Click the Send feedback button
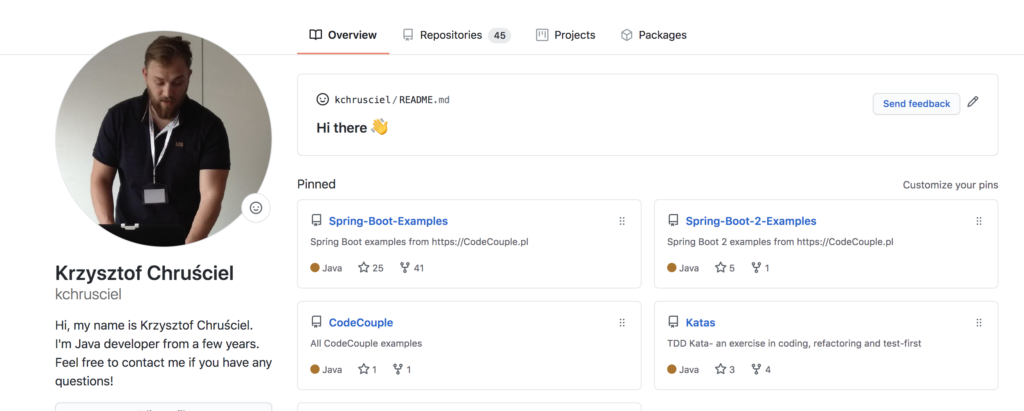This screenshot has width=1024, height=411. point(916,104)
